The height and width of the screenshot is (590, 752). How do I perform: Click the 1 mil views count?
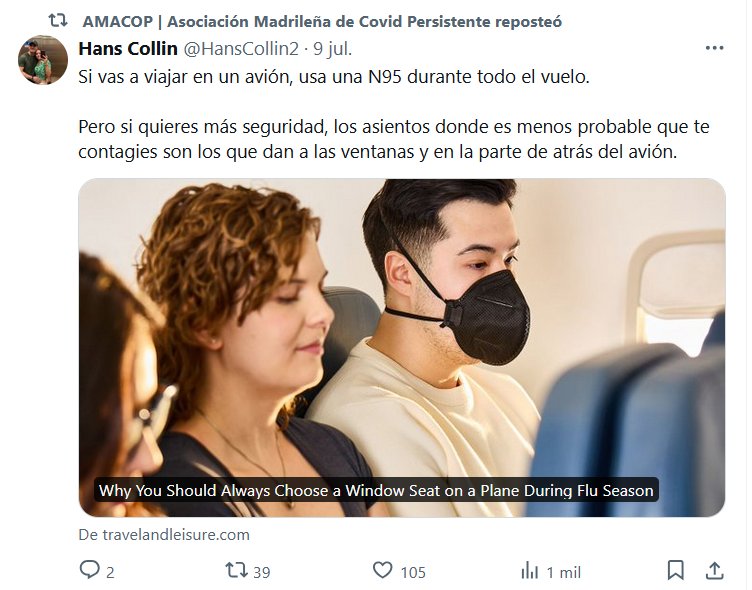pos(564,572)
